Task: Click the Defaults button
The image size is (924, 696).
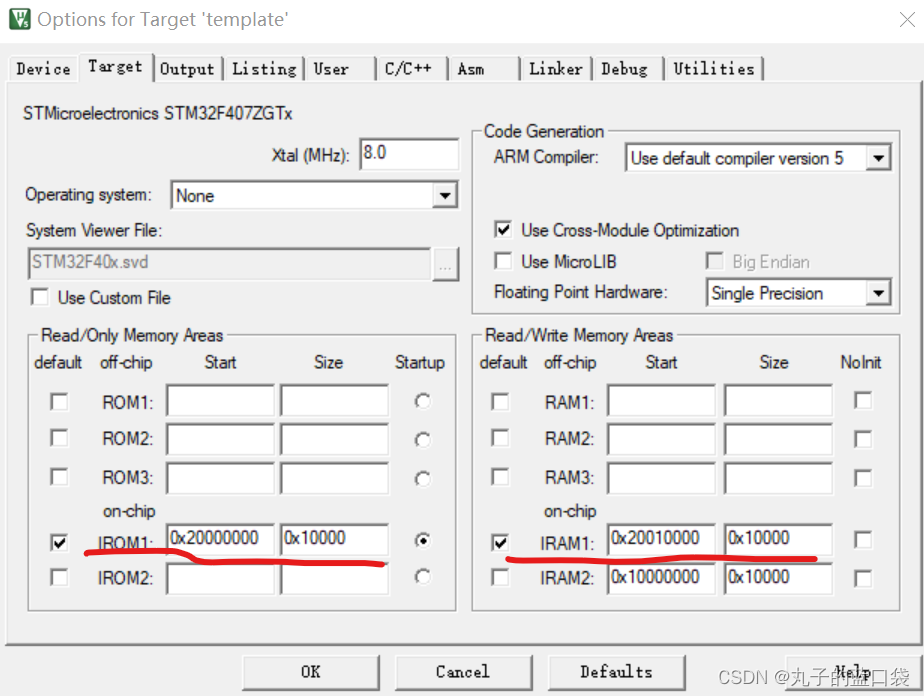Action: pos(617,672)
